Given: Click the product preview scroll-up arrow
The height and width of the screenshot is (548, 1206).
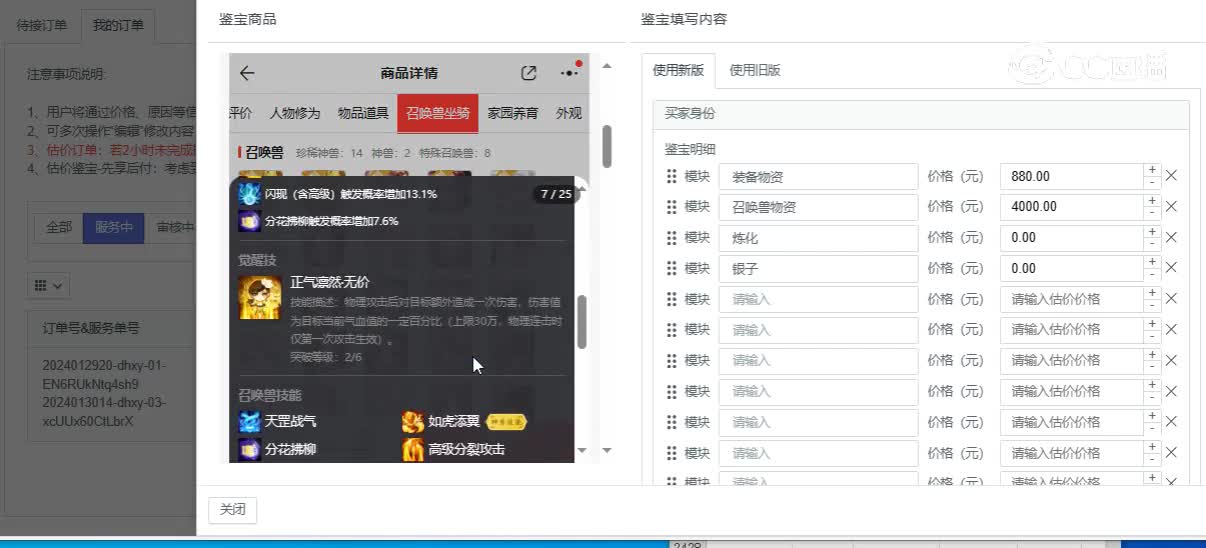Looking at the screenshot, I should (608, 66).
